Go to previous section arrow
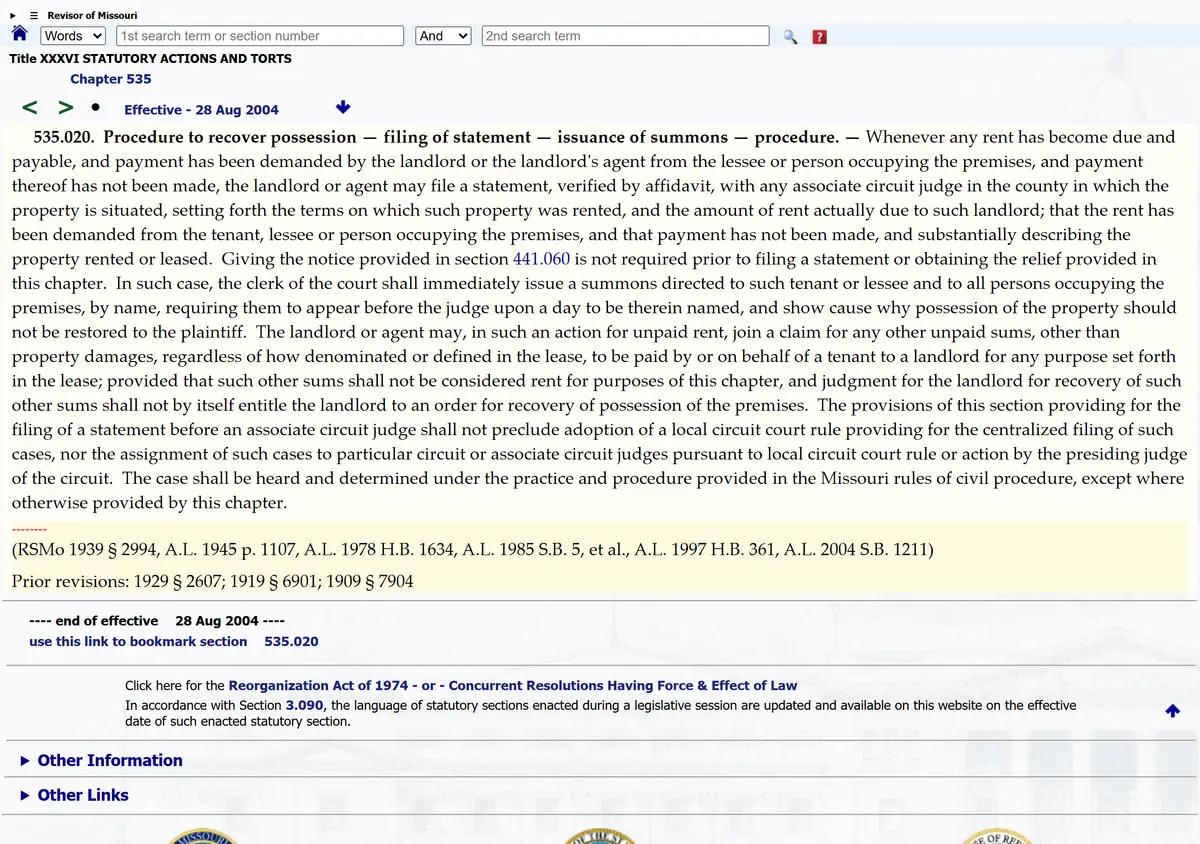The width and height of the screenshot is (1200, 844). 30,107
